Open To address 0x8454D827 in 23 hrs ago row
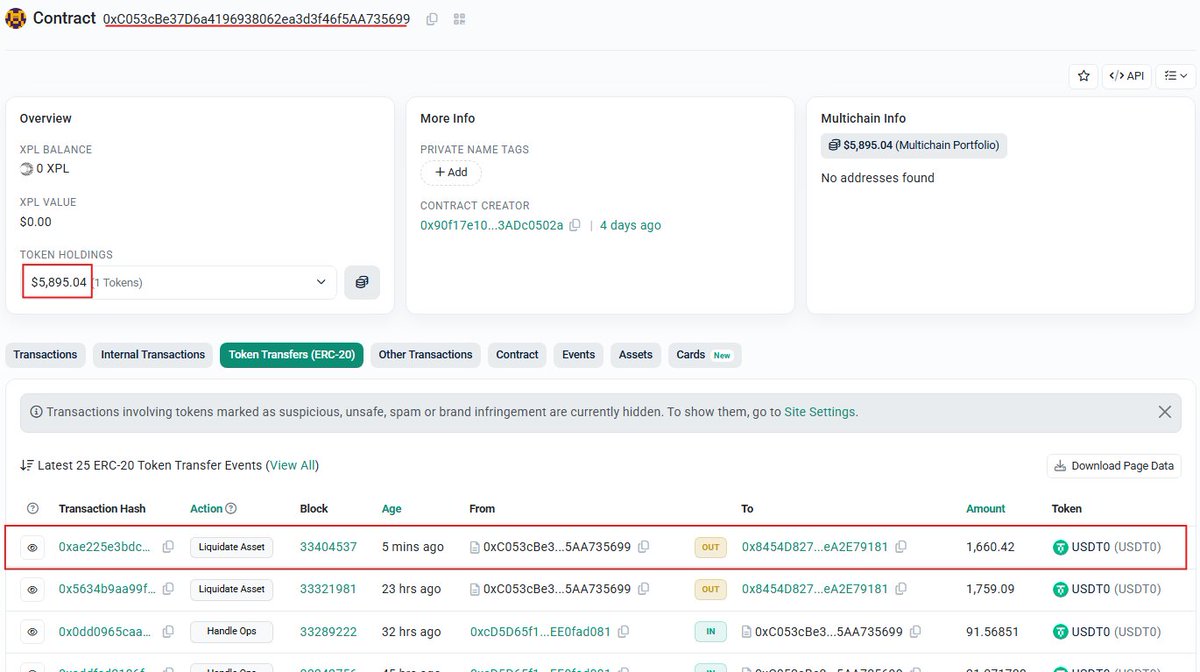Viewport: 1200px width, 672px height. click(815, 589)
